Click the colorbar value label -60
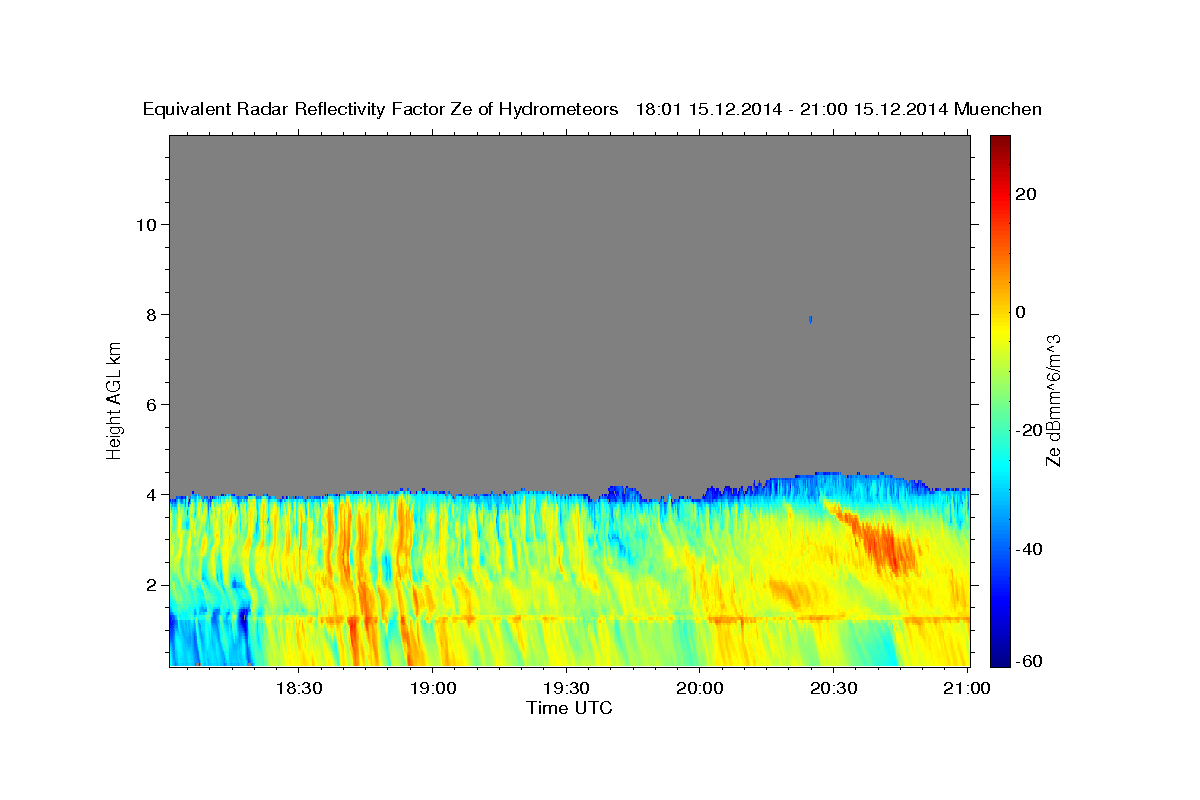Screen dimensions: 1200x800 pos(1031,660)
